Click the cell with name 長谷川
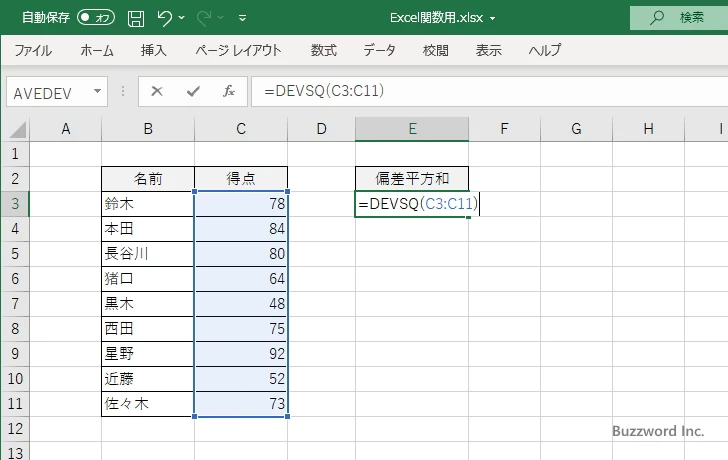The image size is (728, 460). [x=148, y=254]
